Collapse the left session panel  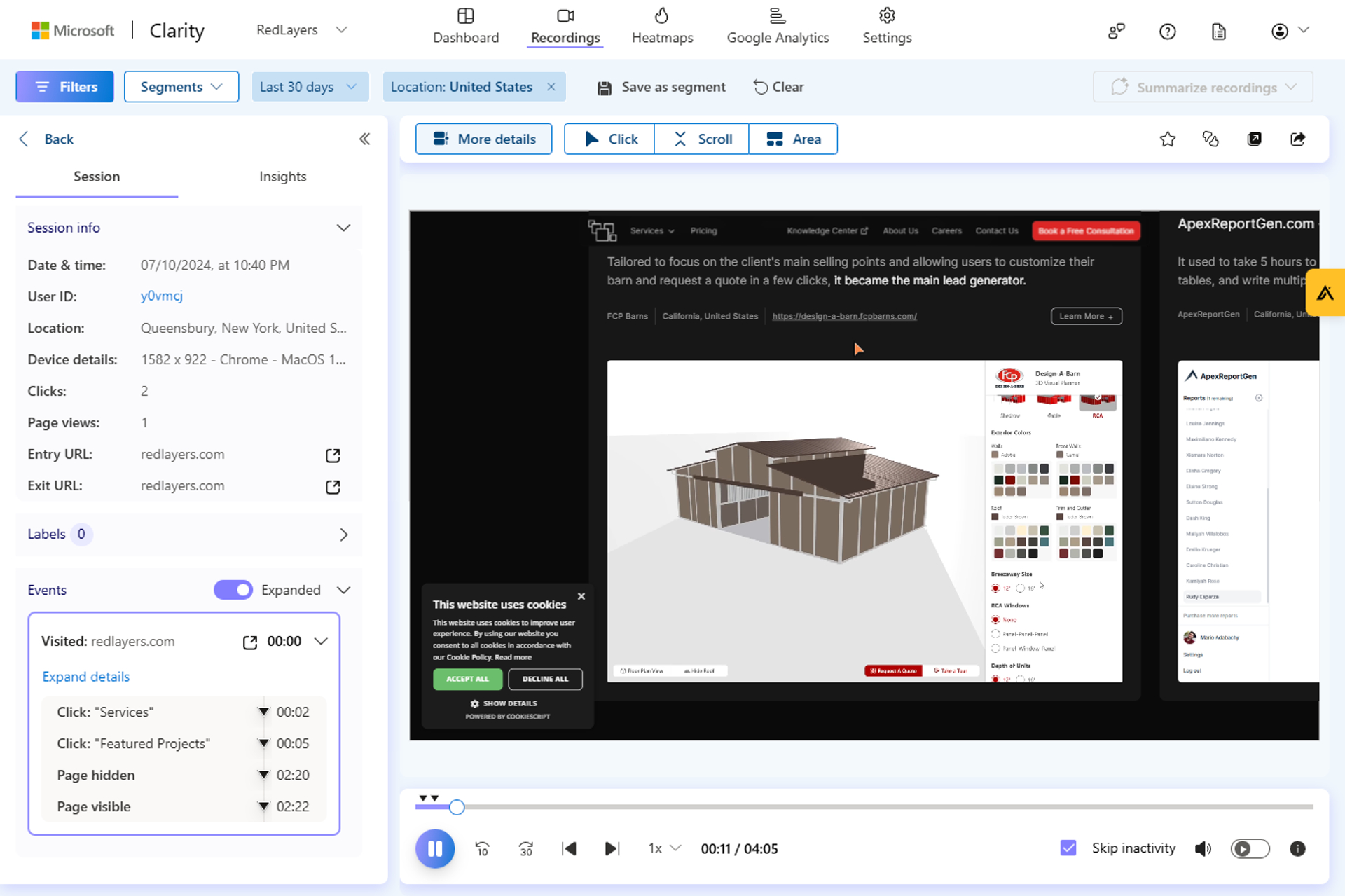click(x=364, y=139)
